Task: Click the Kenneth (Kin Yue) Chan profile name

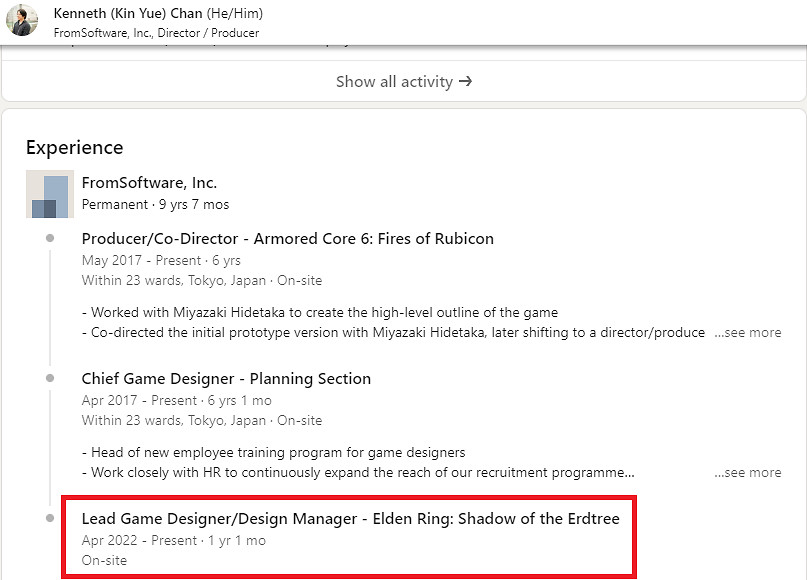Action: coord(129,14)
